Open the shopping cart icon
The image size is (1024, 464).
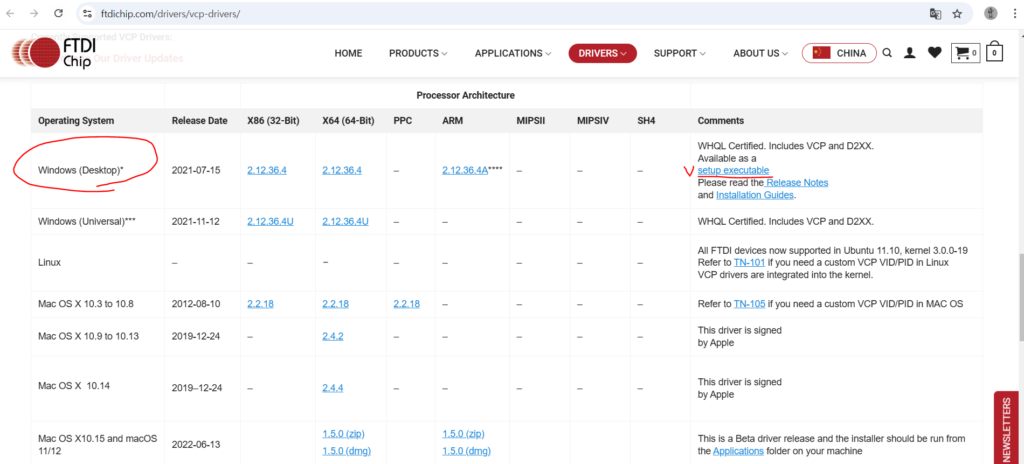[x=966, y=53]
